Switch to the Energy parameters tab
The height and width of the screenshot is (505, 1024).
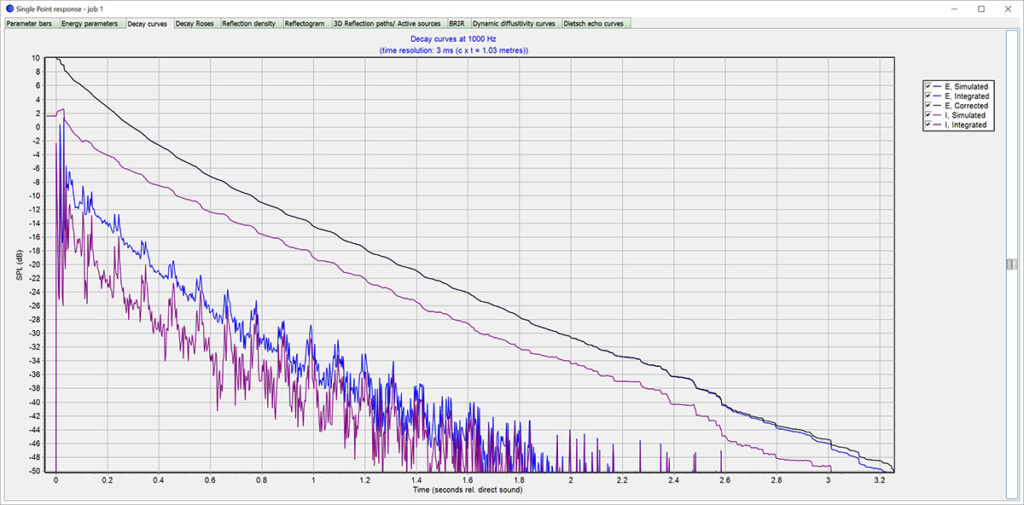(x=92, y=24)
